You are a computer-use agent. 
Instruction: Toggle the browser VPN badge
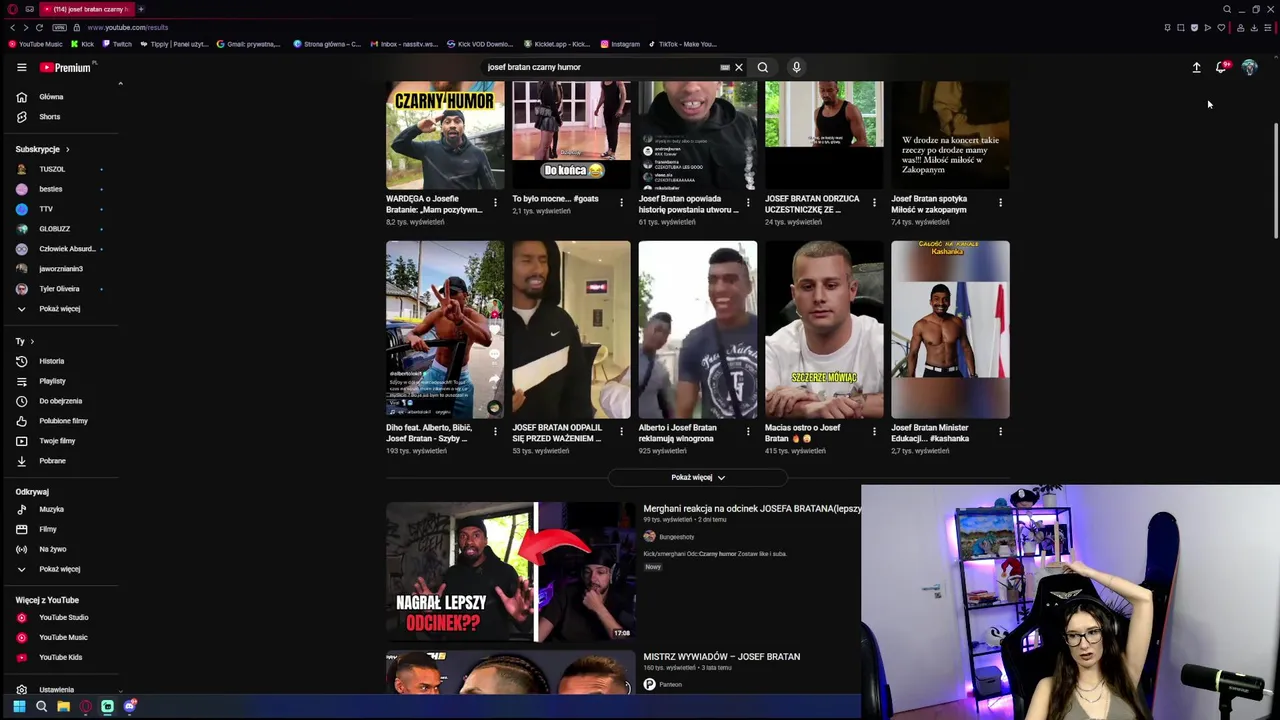click(59, 27)
